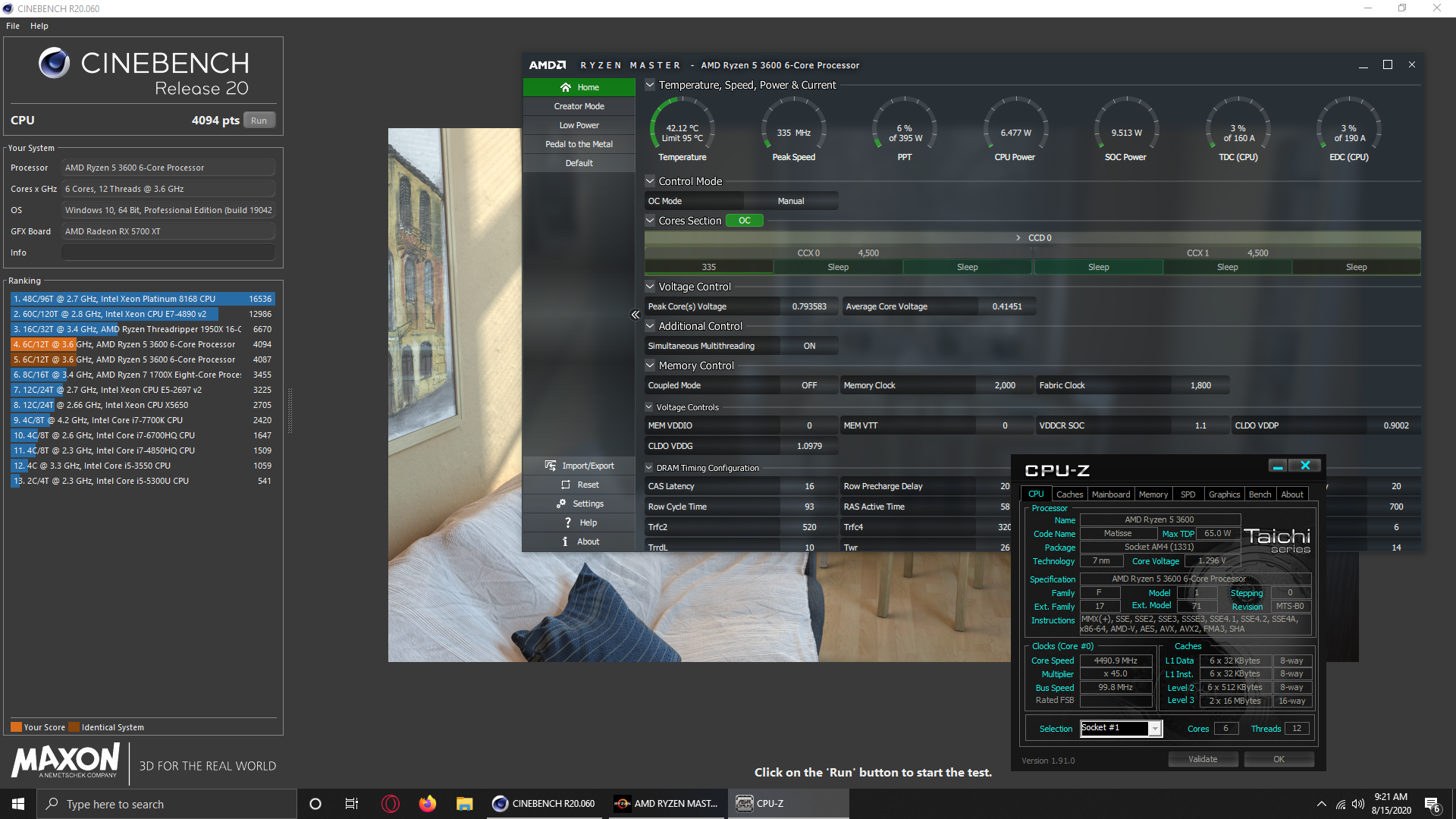The image size is (1456, 819).
Task: Select the core showing 335 in CCX 0
Action: [x=709, y=267]
